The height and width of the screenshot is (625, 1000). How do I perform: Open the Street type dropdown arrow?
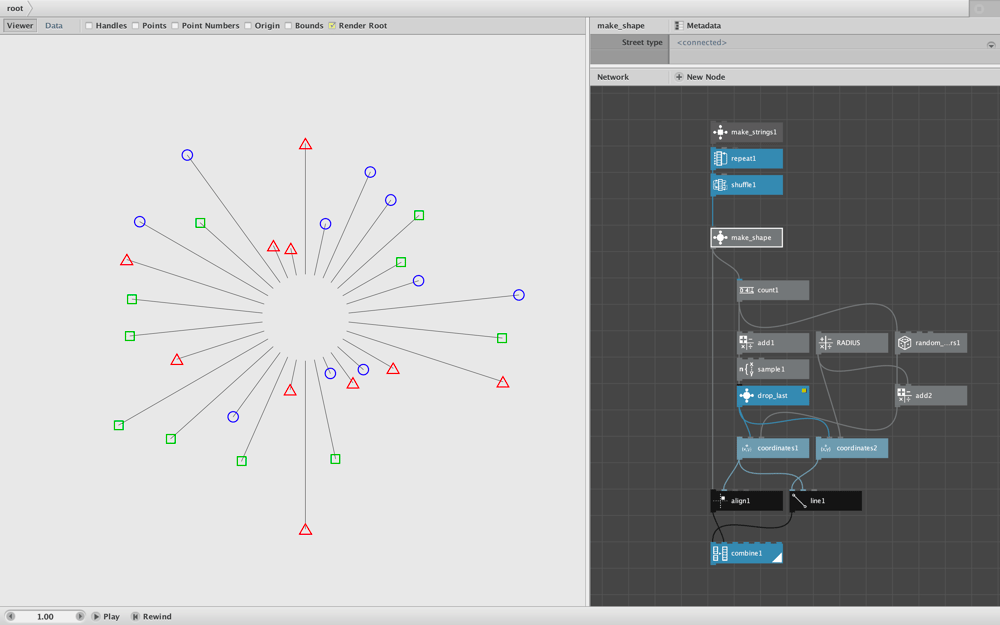coord(991,45)
